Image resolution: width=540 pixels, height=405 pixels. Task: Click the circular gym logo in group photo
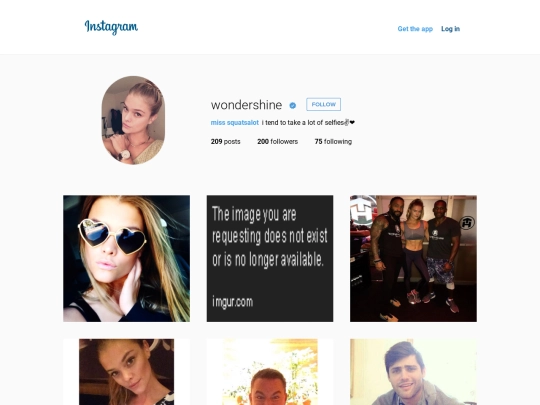pyautogui.click(x=468, y=223)
